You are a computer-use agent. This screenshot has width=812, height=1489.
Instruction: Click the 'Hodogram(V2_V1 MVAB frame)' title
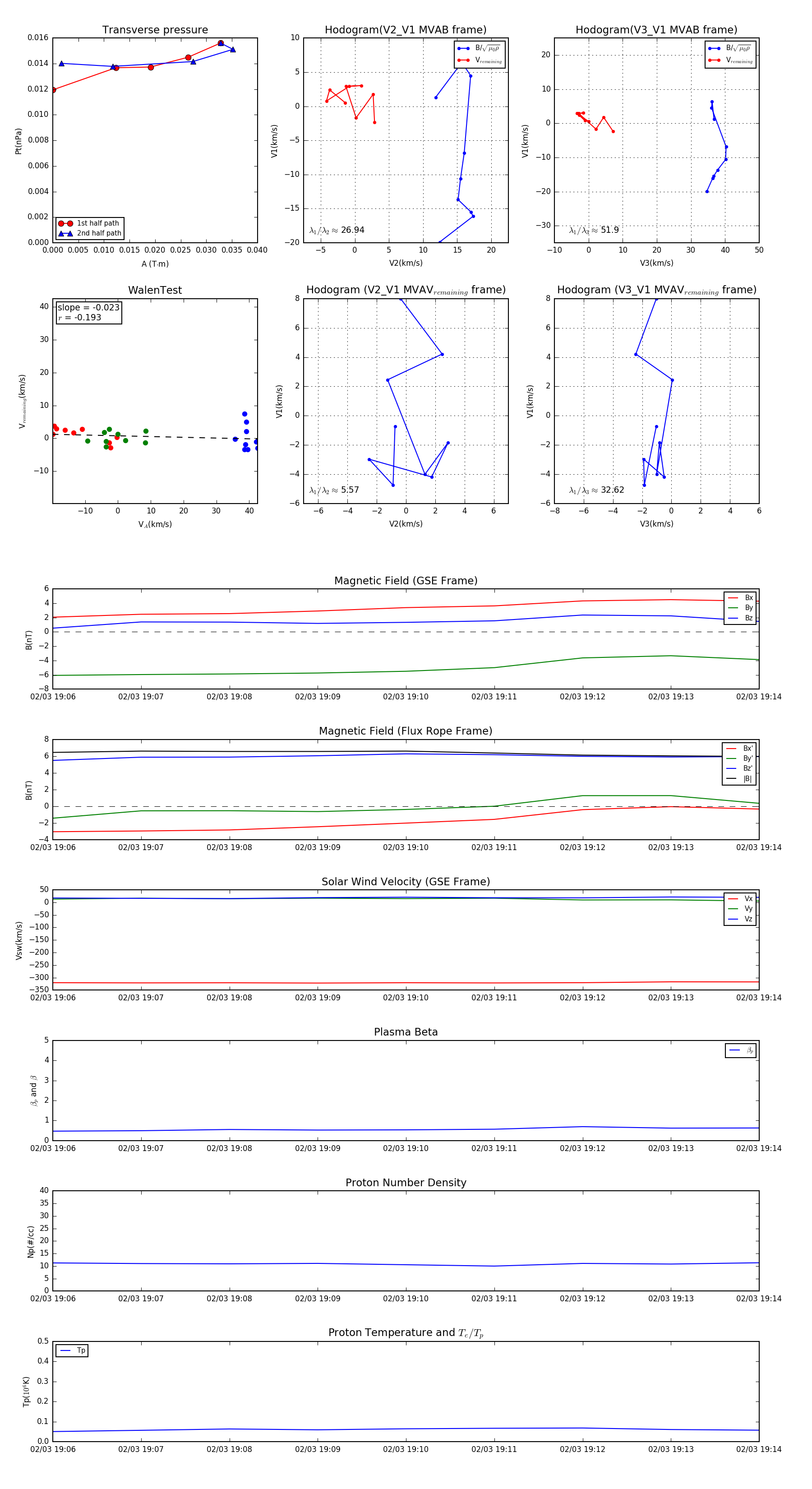405,30
